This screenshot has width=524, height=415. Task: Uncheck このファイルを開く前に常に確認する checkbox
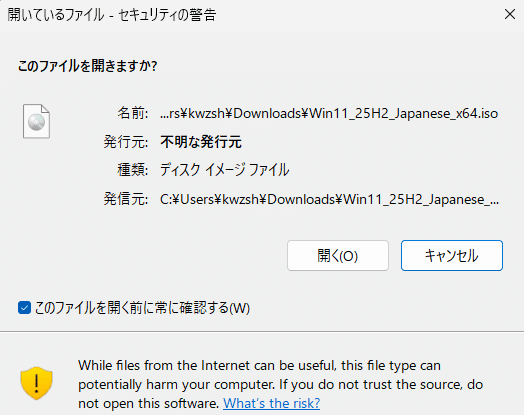pos(24,308)
